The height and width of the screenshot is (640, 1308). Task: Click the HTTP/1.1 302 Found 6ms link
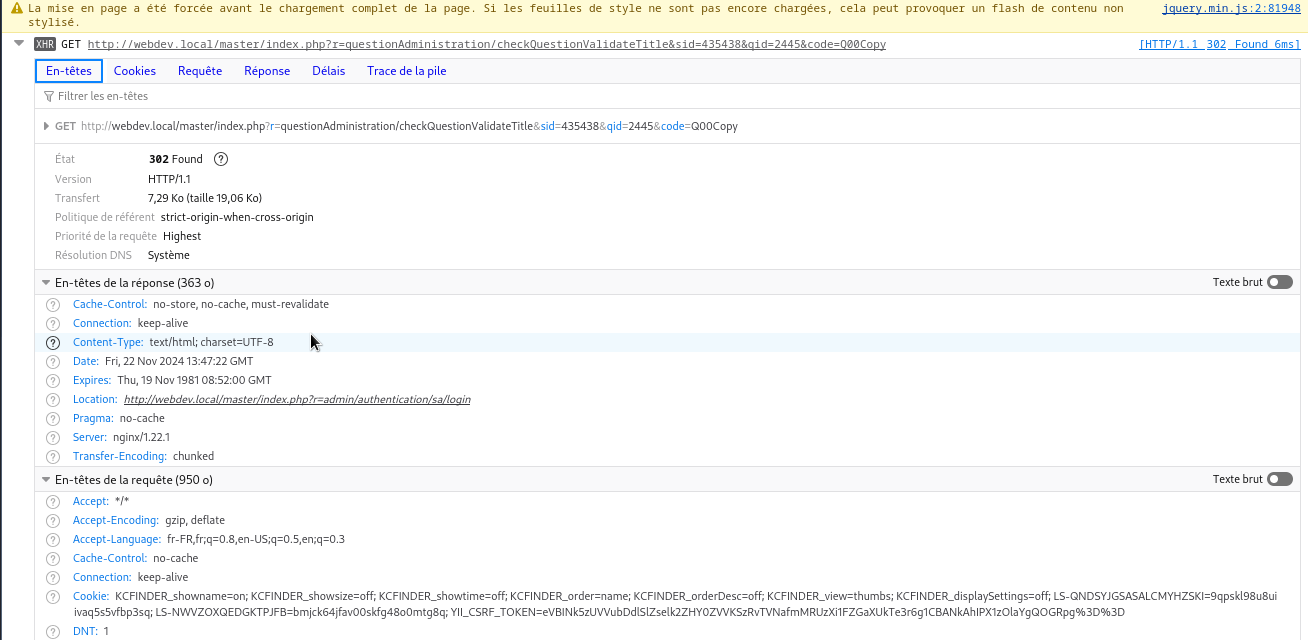pyautogui.click(x=1220, y=44)
